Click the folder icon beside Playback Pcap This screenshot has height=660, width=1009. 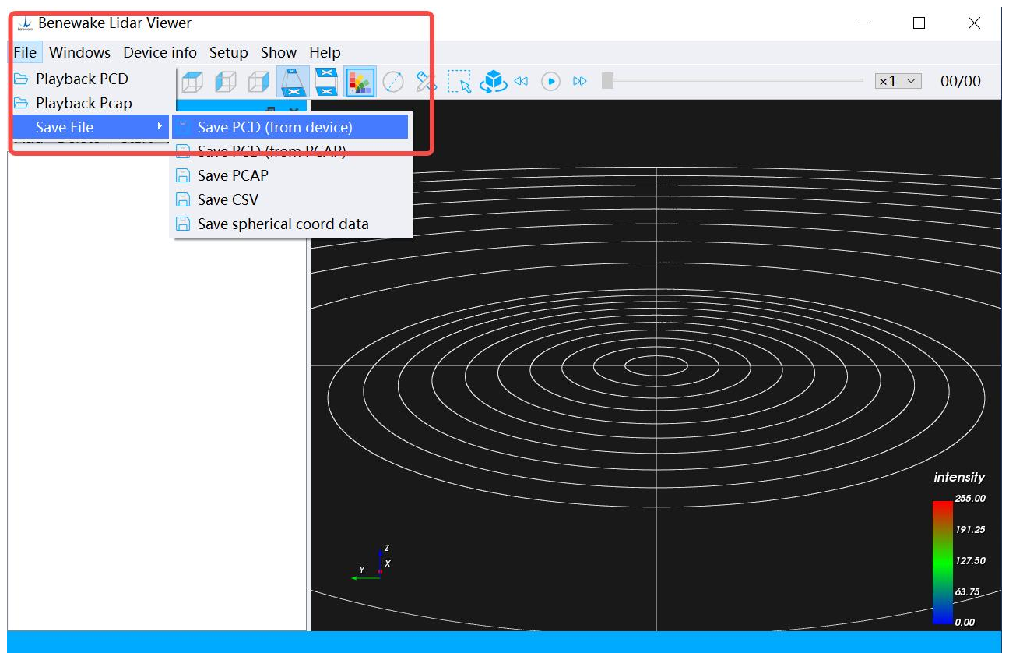click(21, 103)
